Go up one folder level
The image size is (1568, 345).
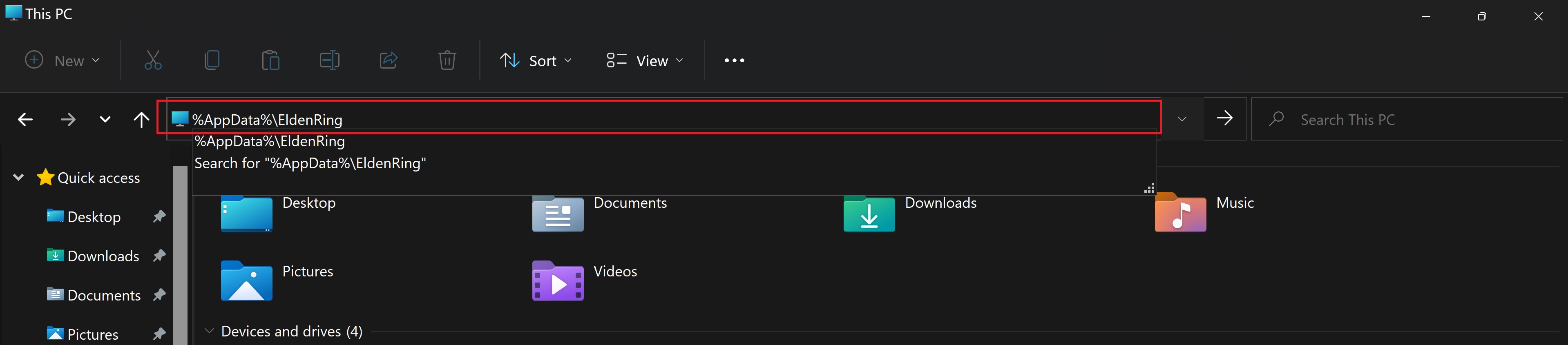tap(141, 119)
